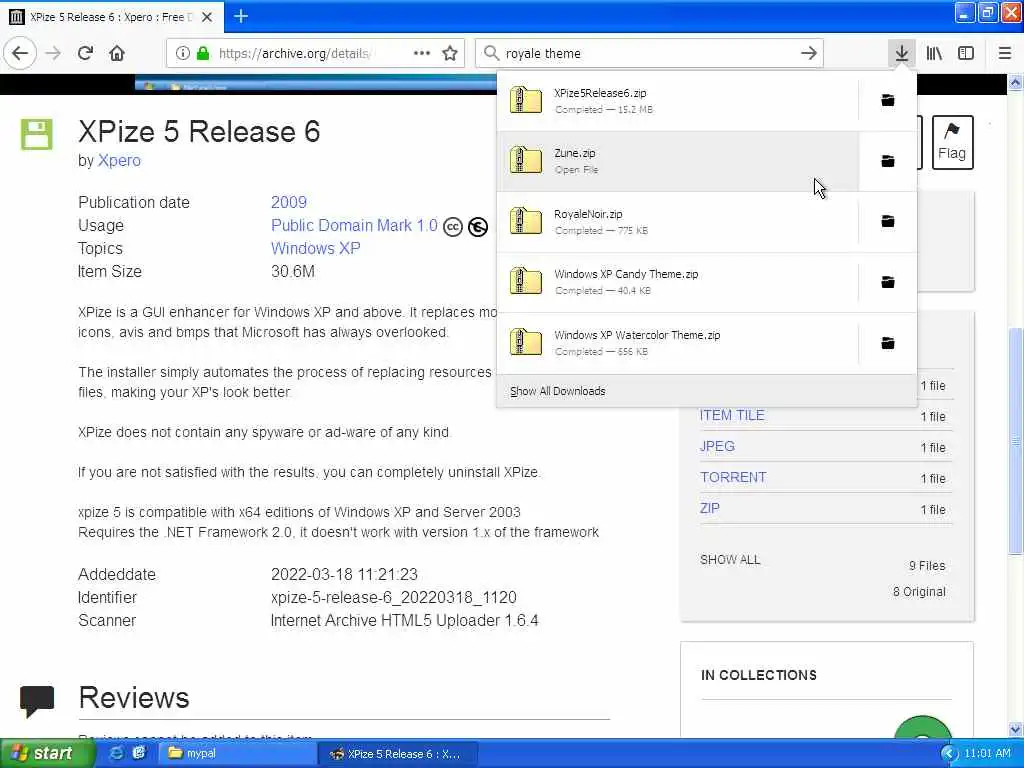The image size is (1024, 768).
Task: Launch Internet Explorer from quick launch
Action: [116, 753]
